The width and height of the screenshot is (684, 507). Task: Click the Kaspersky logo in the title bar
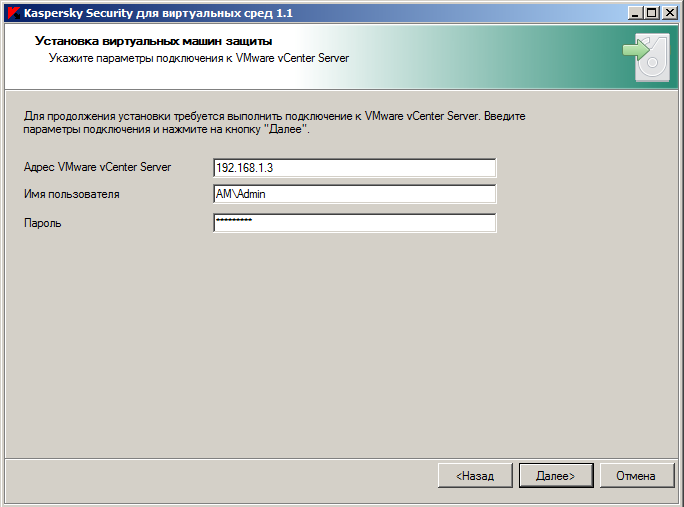[13, 13]
